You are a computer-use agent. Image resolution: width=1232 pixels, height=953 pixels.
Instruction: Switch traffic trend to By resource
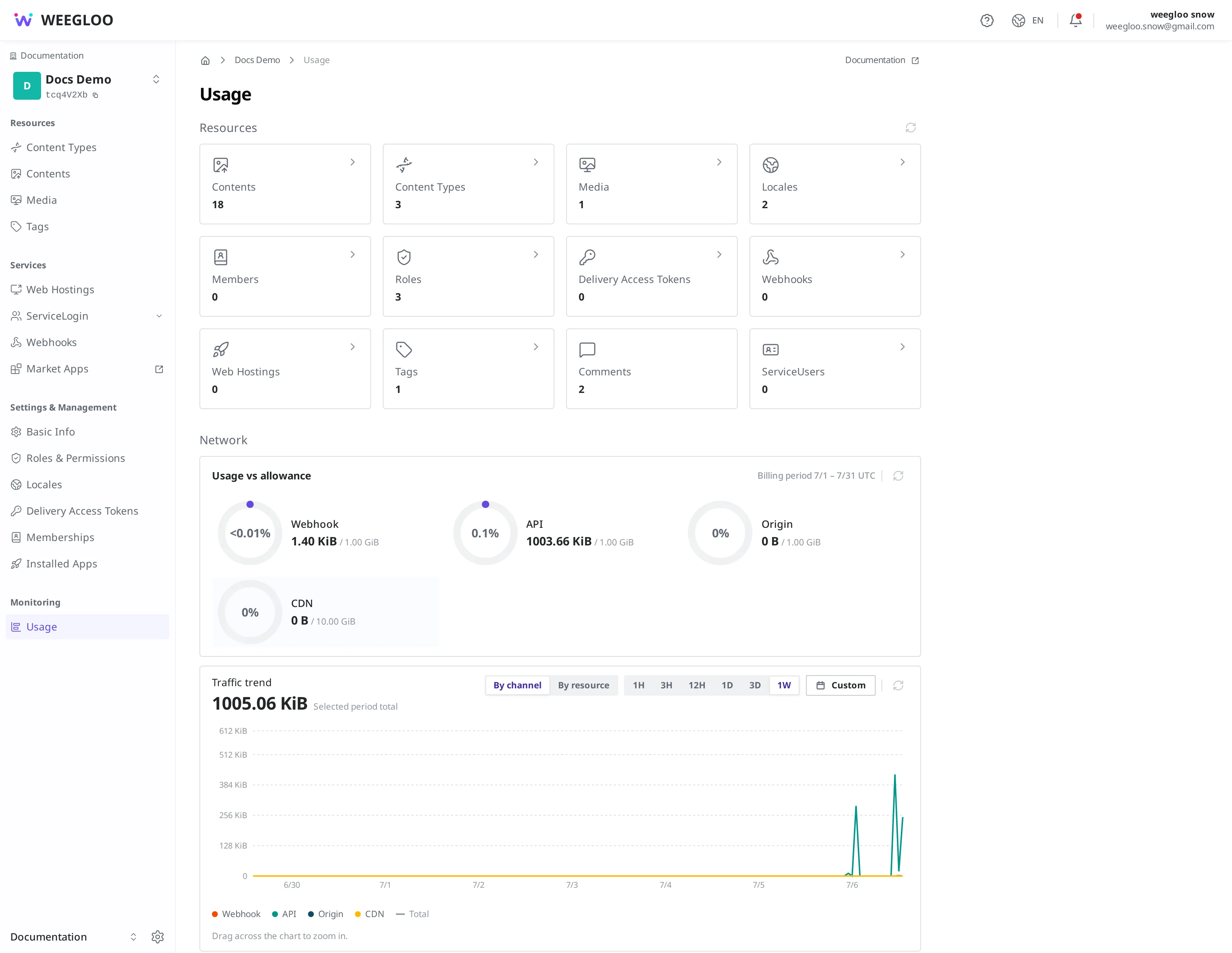point(583,685)
